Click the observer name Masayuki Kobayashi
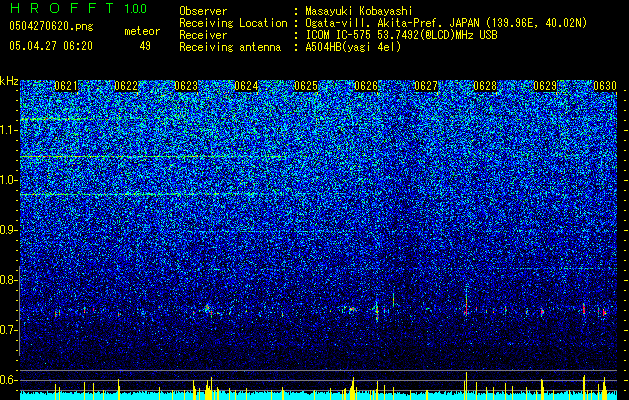This screenshot has height=400, width=629. coord(359,11)
